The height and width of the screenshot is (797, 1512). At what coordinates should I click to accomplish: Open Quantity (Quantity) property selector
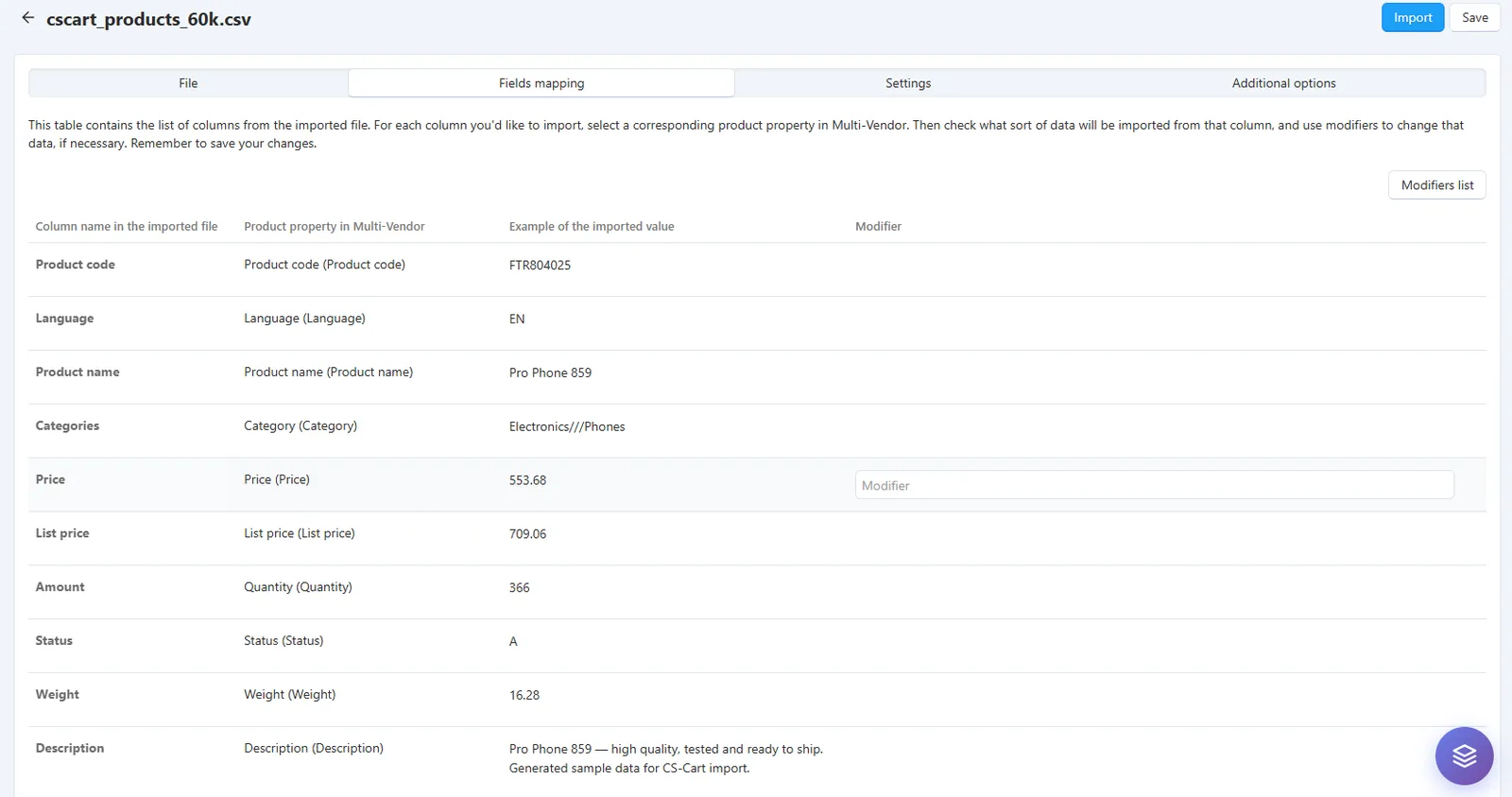tap(298, 587)
